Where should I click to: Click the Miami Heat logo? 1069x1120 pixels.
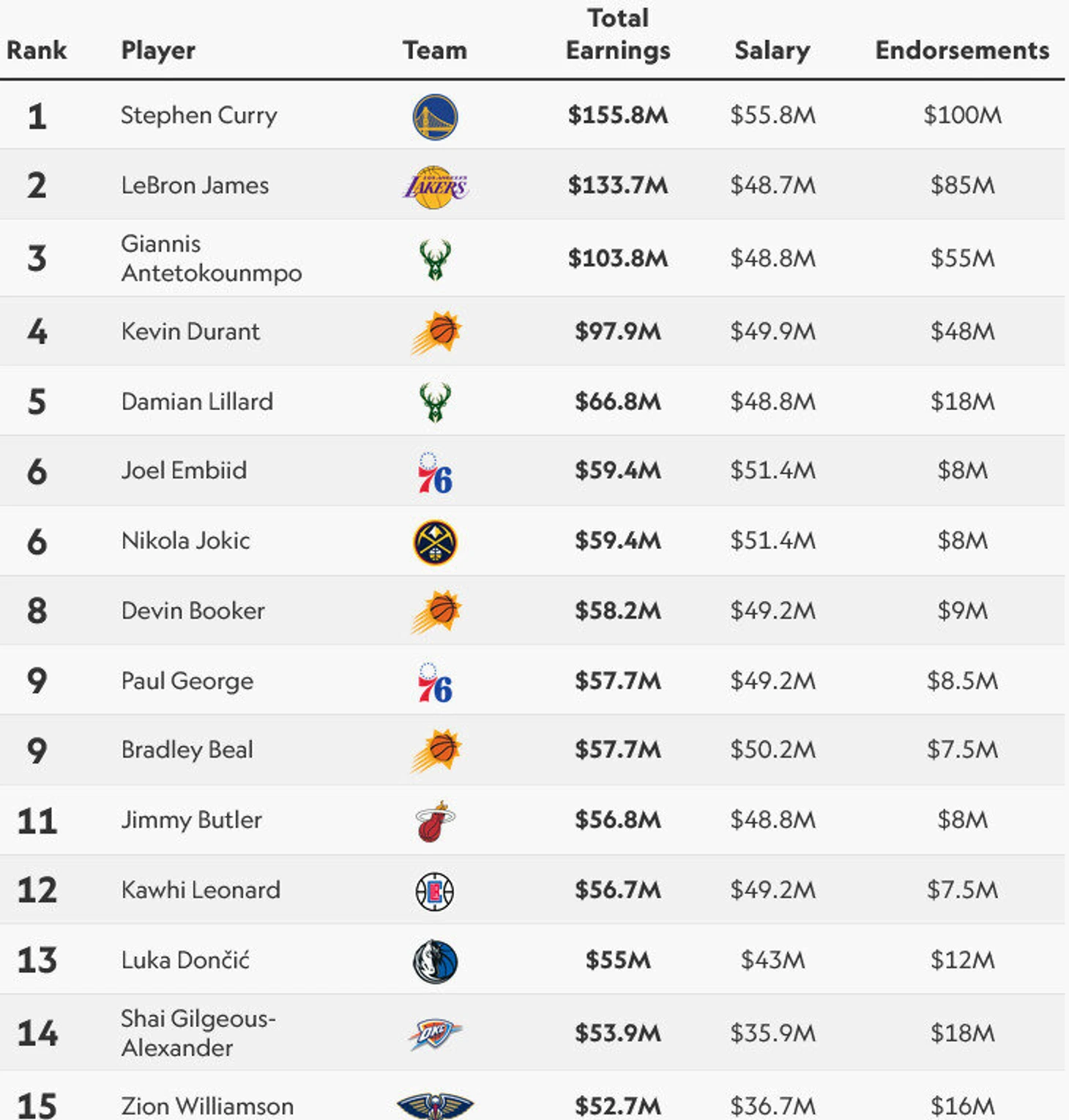pos(435,821)
